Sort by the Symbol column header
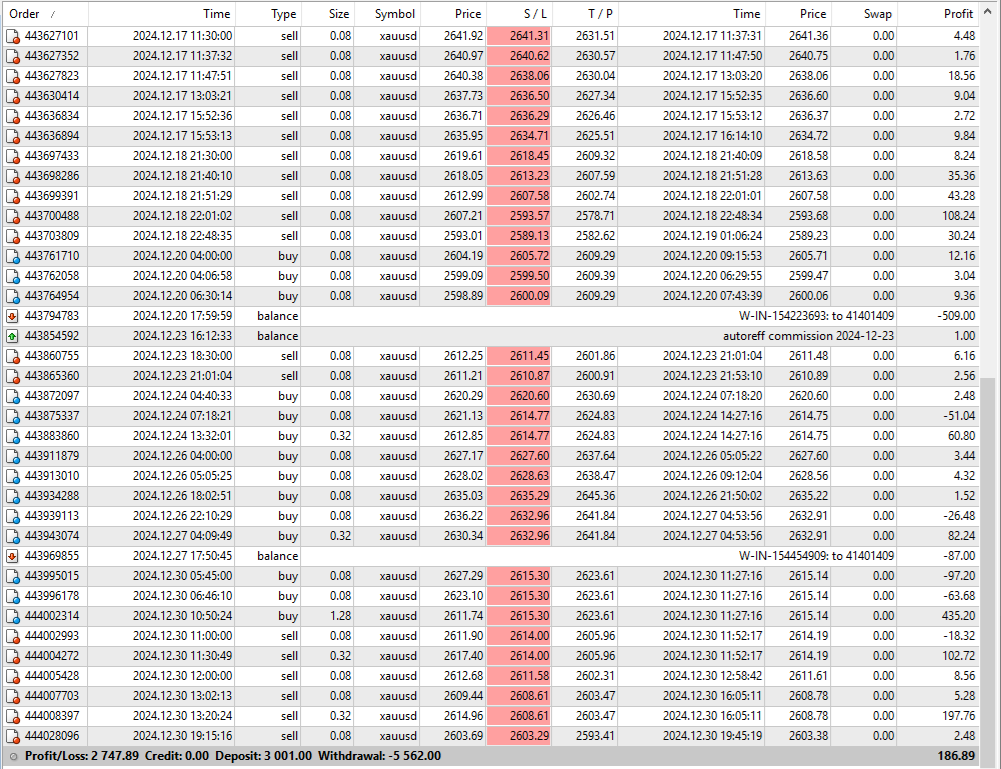The height and width of the screenshot is (769, 1001). pos(394,14)
